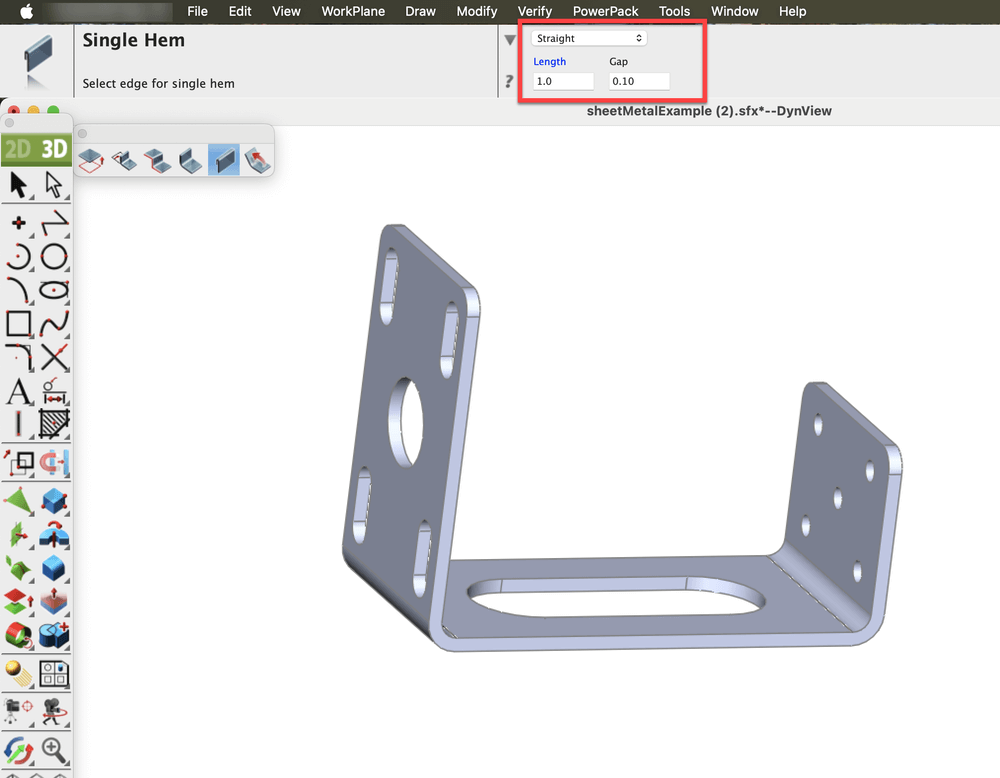Pick the Text tool with letter A
Image resolution: width=1000 pixels, height=778 pixels.
pos(19,391)
